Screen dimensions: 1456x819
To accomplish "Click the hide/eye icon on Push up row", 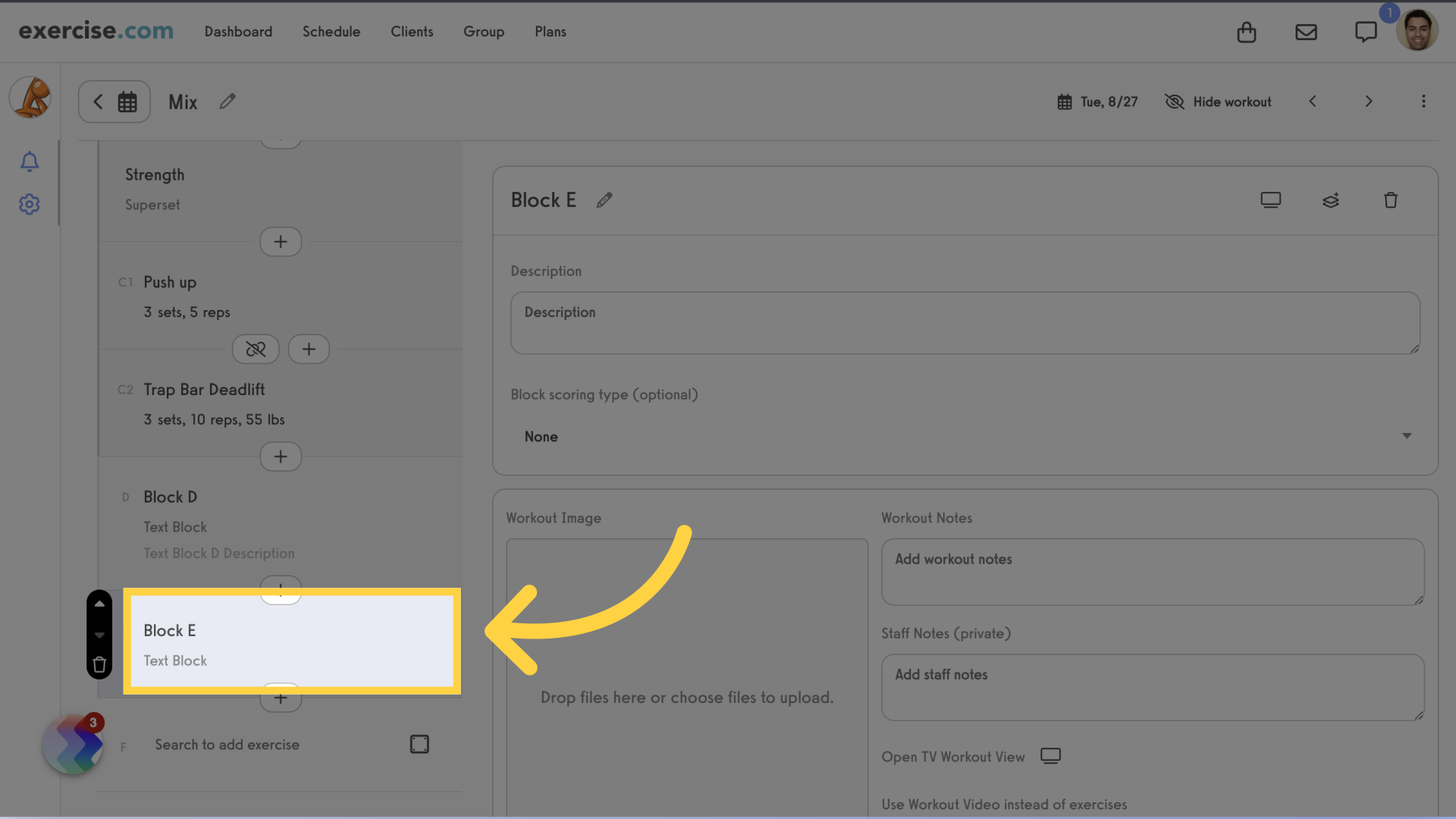I will (255, 348).
